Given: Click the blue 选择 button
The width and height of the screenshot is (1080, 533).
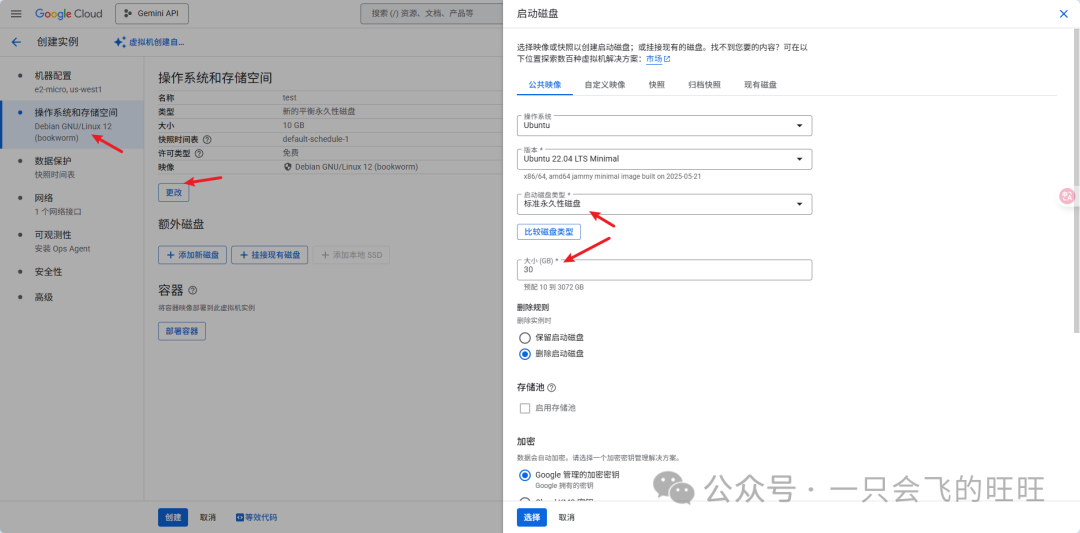Looking at the screenshot, I should coord(532,517).
